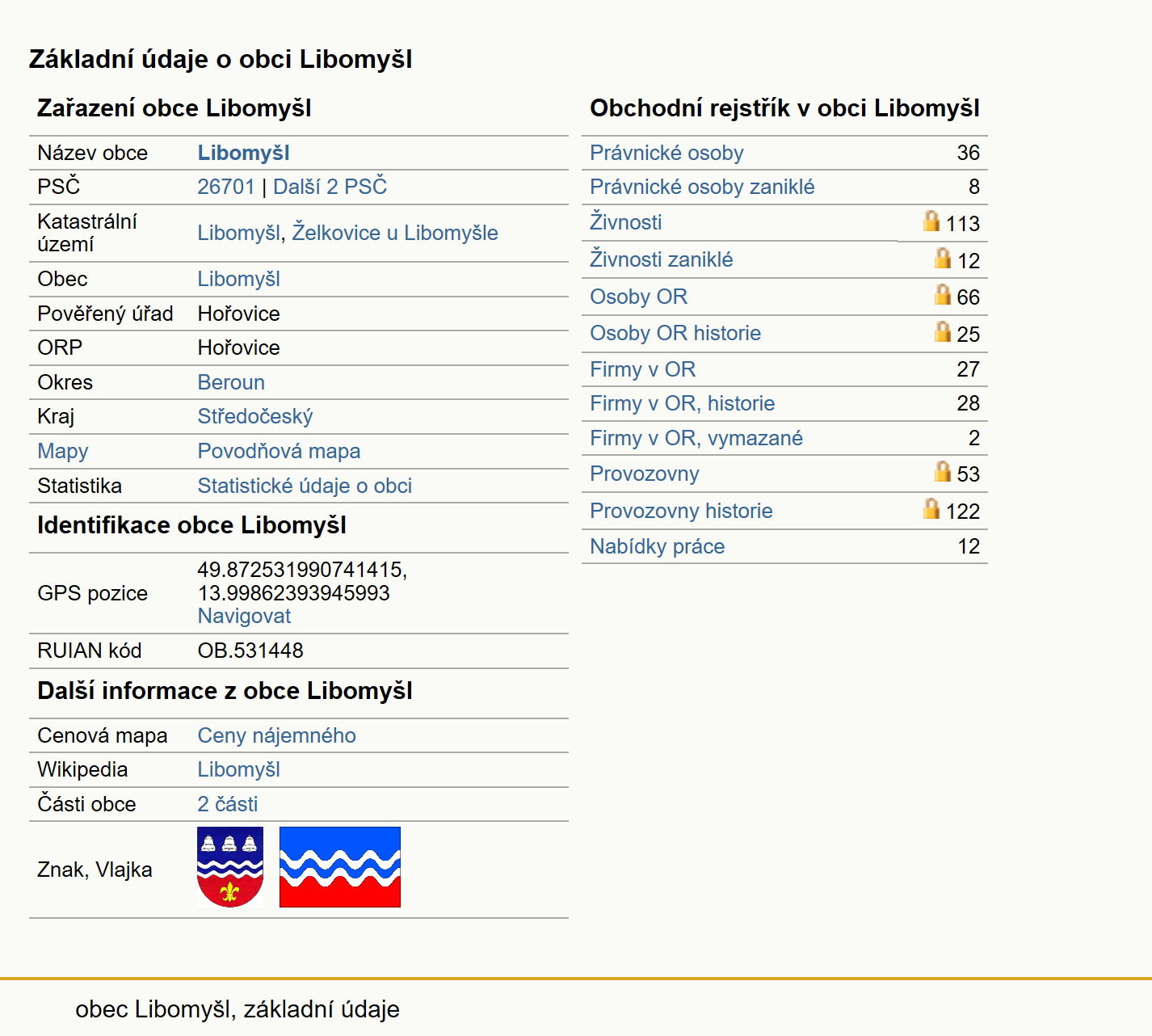Screen dimensions: 1152x1036
Task: Open the Libomyšl link in Obec row
Action: [238, 279]
